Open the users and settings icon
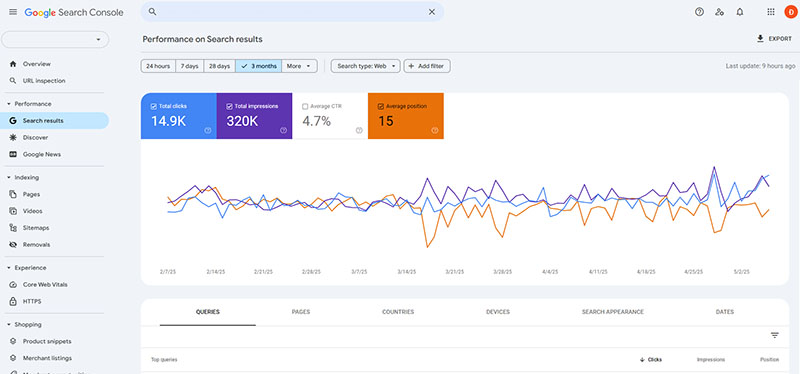This screenshot has width=800, height=374. (719, 12)
